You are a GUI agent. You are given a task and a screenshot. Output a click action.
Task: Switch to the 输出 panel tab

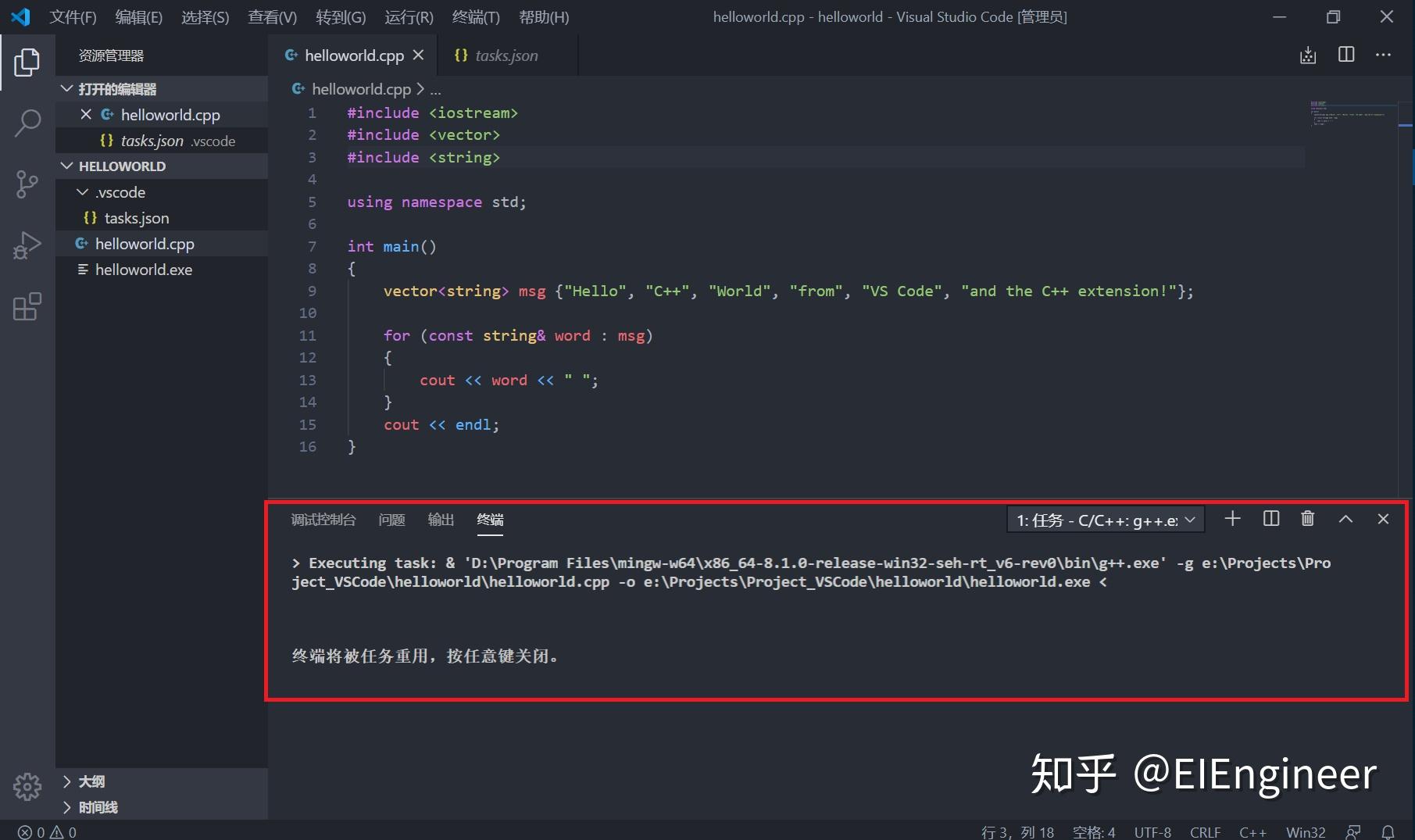[x=440, y=520]
